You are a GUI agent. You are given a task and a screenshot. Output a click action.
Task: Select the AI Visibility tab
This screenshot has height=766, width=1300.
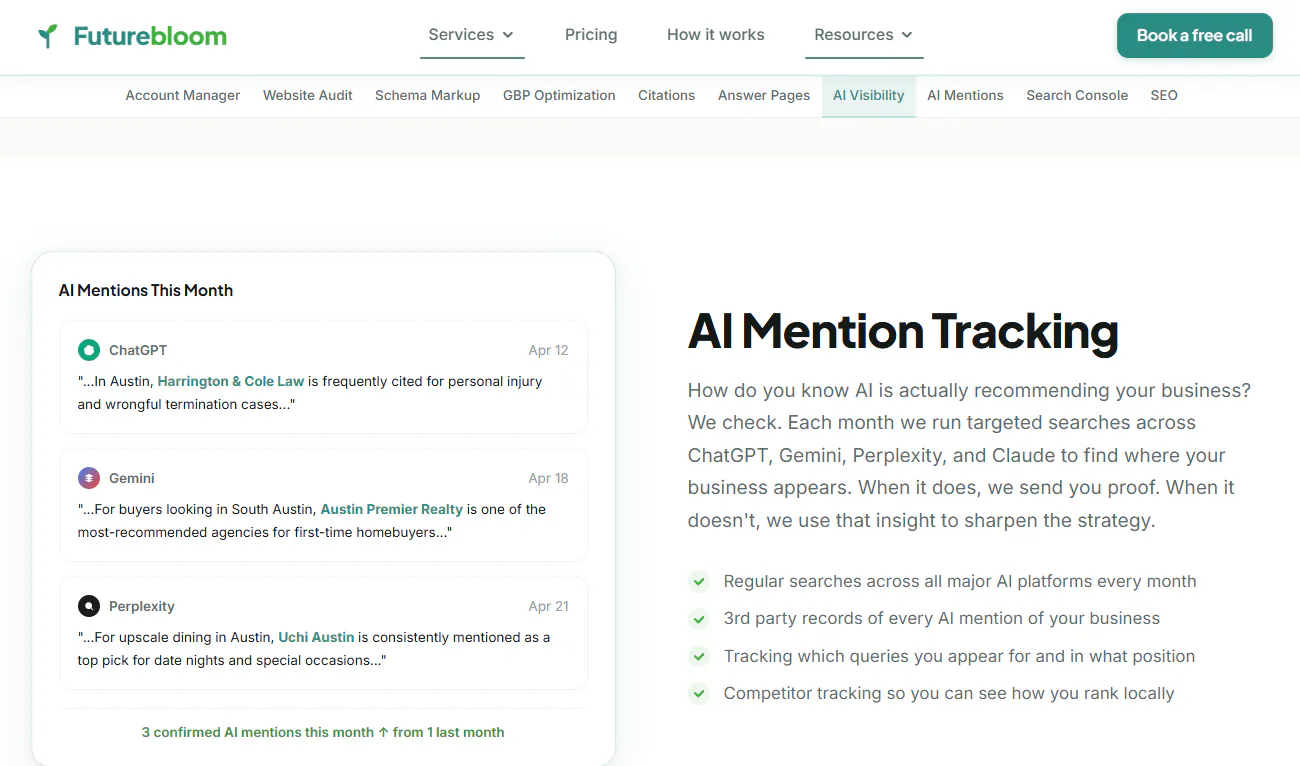pyautogui.click(x=869, y=96)
